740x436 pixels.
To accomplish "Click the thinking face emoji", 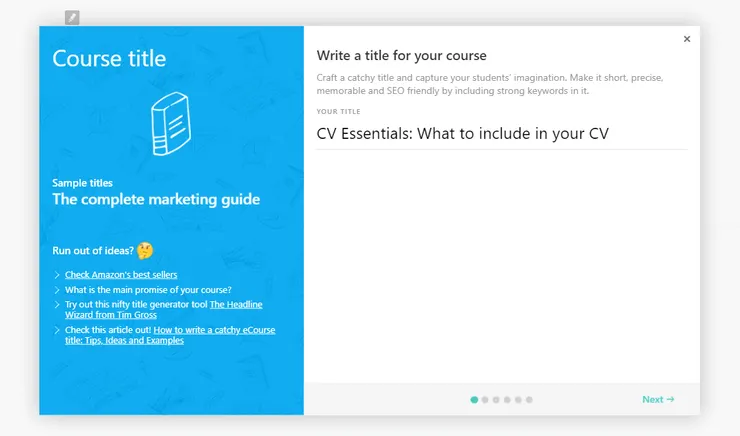I will [x=145, y=250].
